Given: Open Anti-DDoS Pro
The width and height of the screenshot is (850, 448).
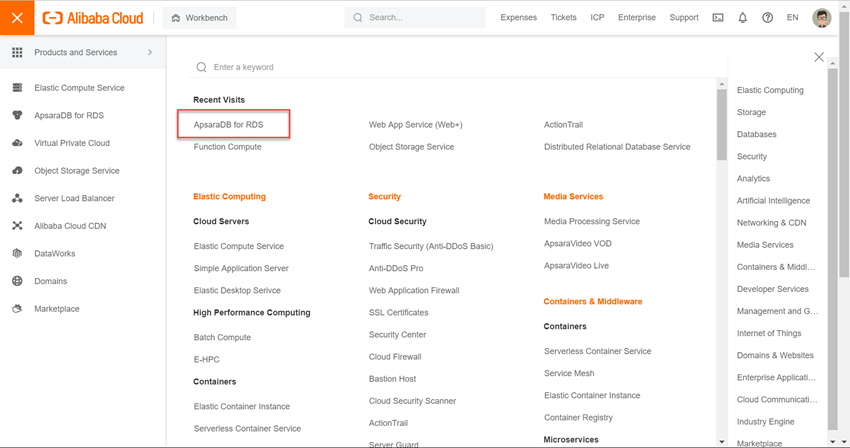Looking at the screenshot, I should pos(396,268).
